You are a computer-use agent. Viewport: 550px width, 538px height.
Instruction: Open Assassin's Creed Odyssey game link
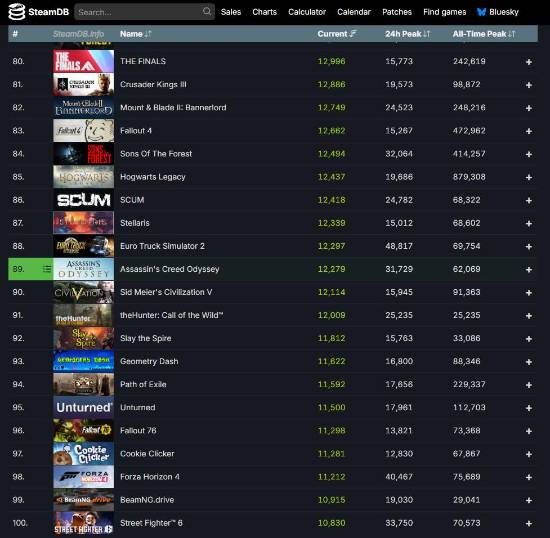pyautogui.click(x=169, y=269)
